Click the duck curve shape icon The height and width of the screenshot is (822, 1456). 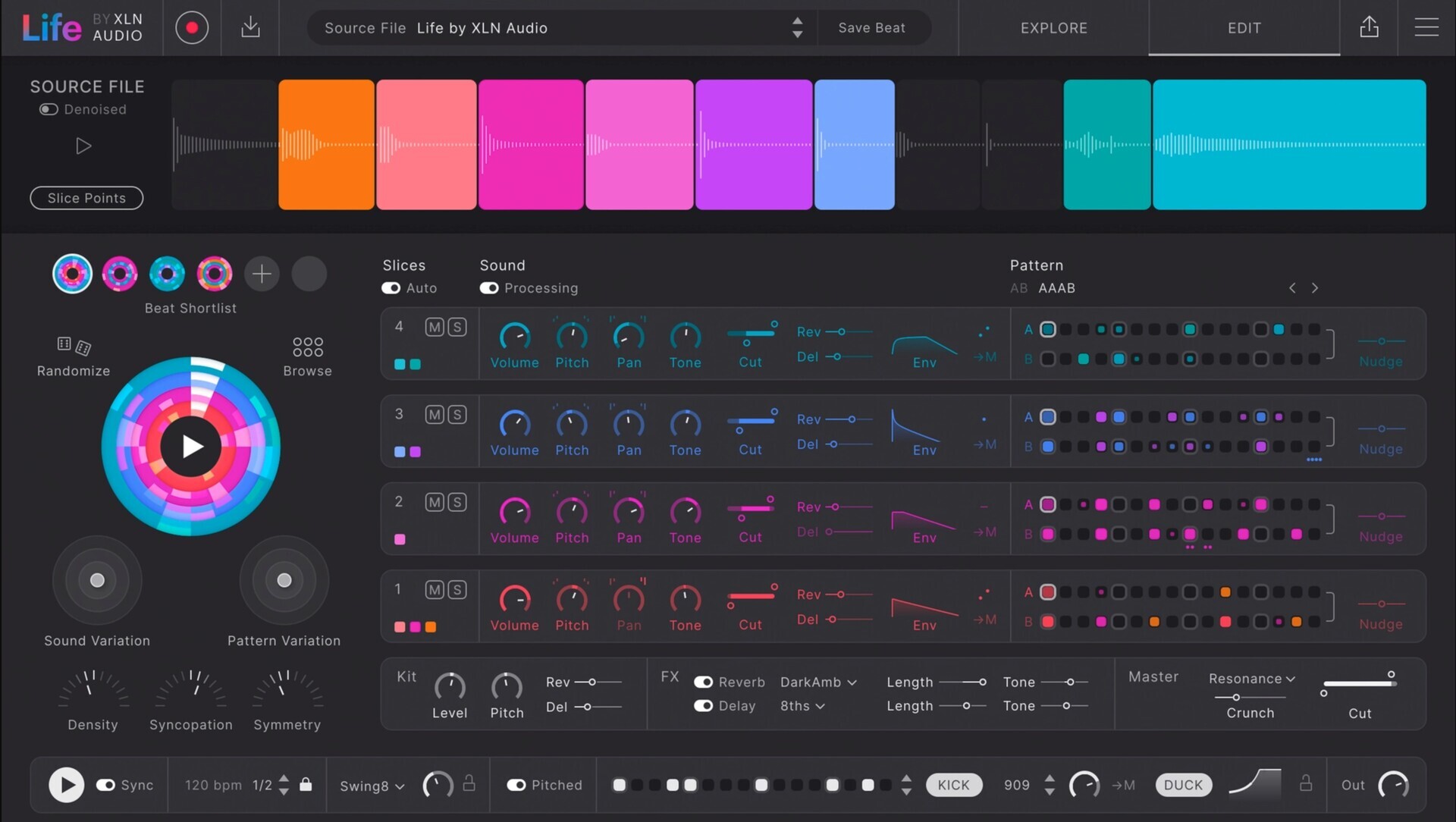[x=1254, y=783]
